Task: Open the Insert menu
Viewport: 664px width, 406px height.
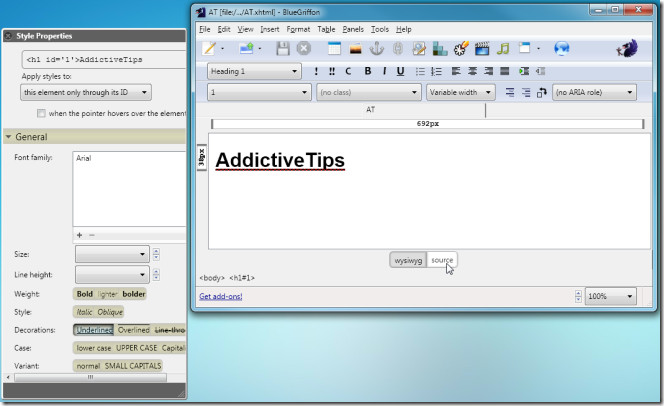Action: [x=270, y=29]
